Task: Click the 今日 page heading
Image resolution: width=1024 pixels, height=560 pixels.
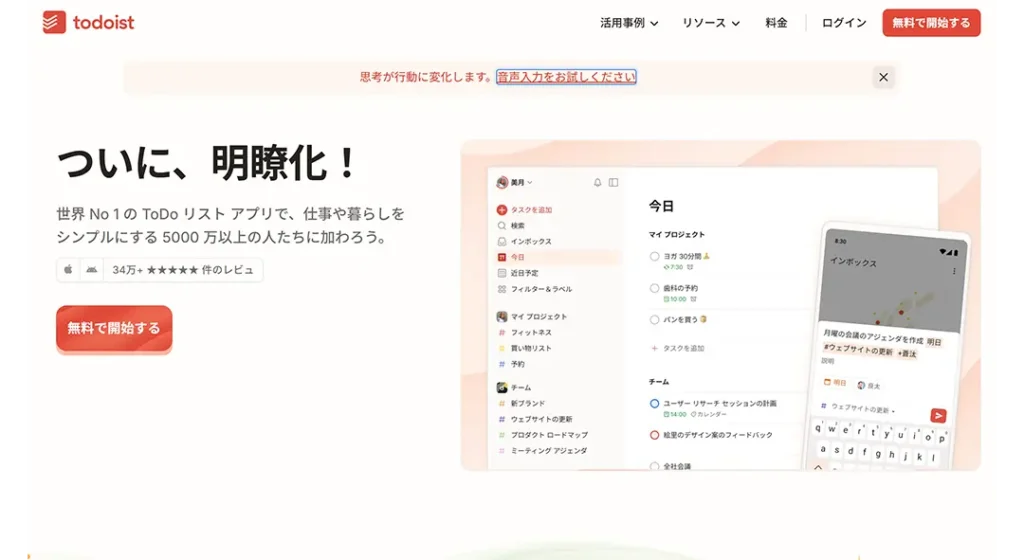Action: (661, 206)
